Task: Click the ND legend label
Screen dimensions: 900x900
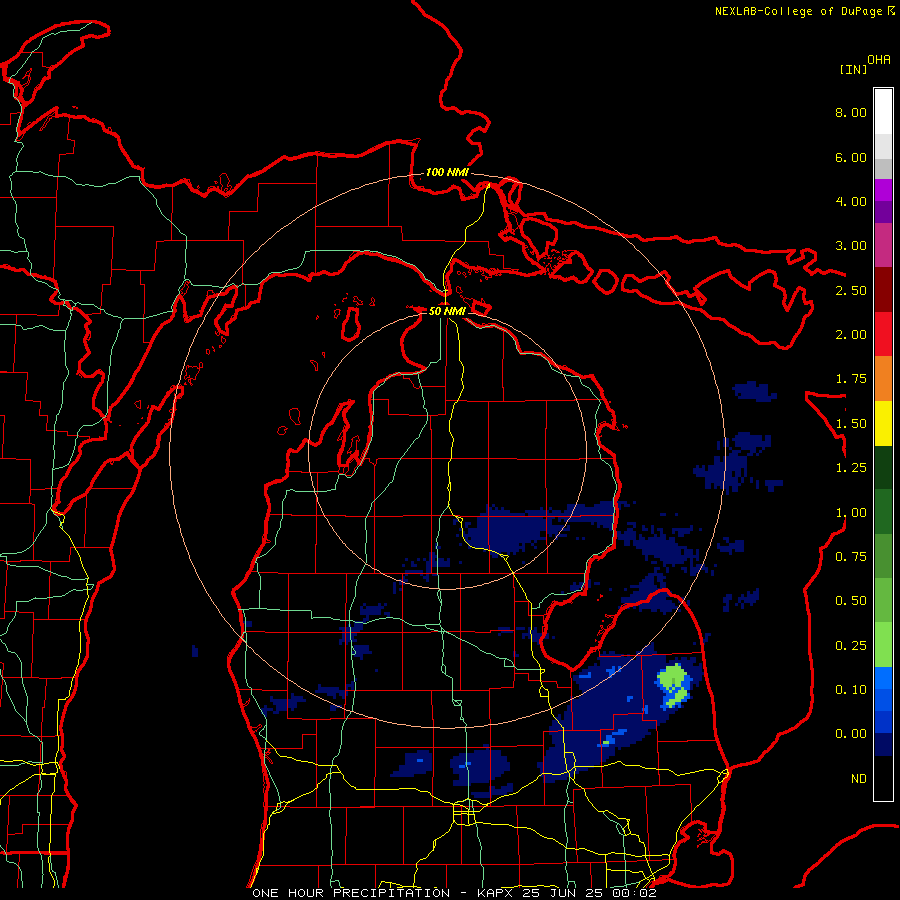Action: [x=859, y=779]
